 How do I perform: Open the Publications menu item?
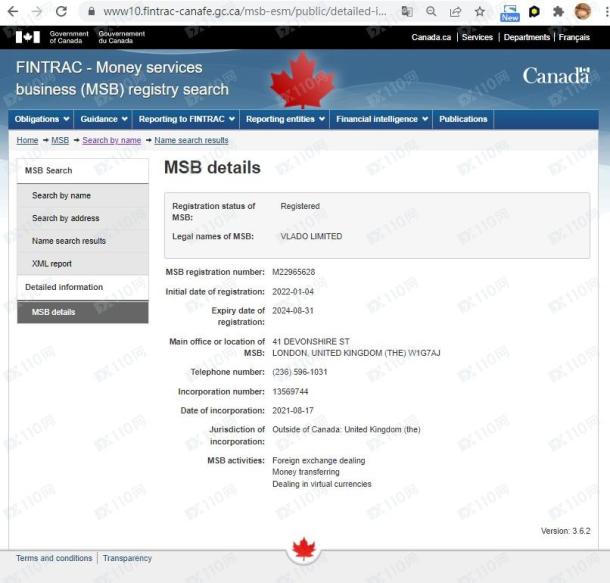[463, 119]
